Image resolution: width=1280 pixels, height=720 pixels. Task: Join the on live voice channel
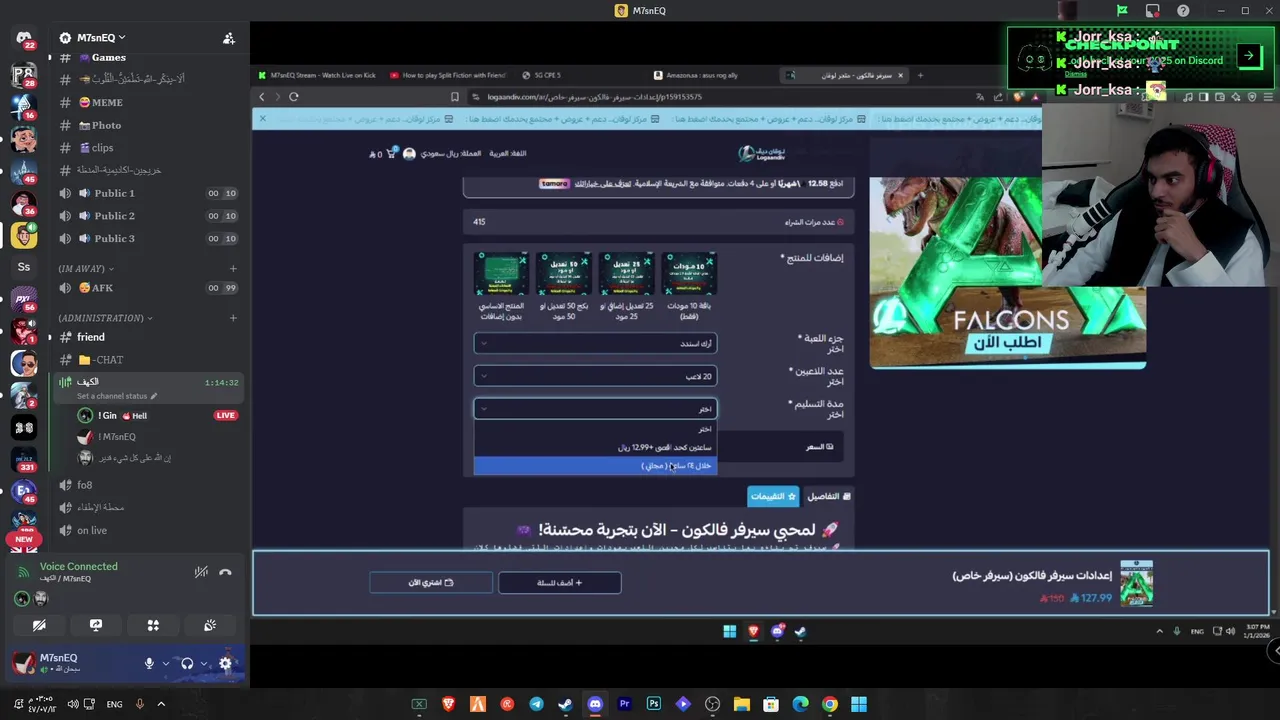(x=146, y=530)
